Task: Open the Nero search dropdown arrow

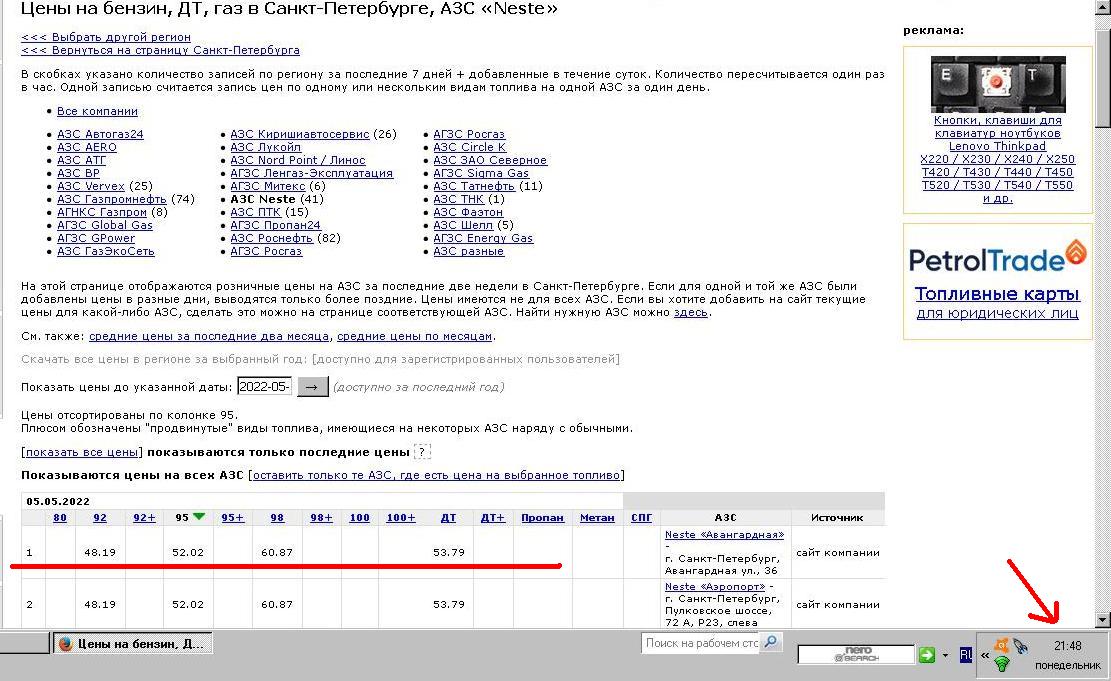Action: click(945, 655)
